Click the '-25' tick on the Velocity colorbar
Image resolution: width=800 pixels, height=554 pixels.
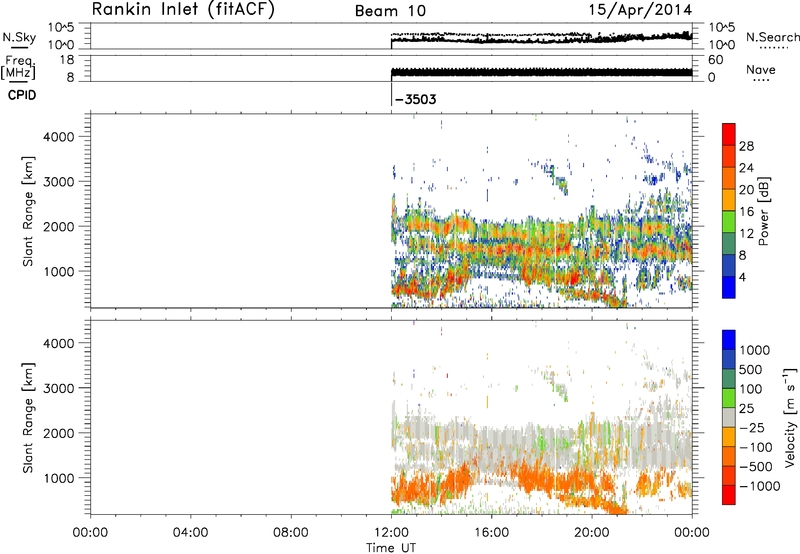[x=752, y=427]
